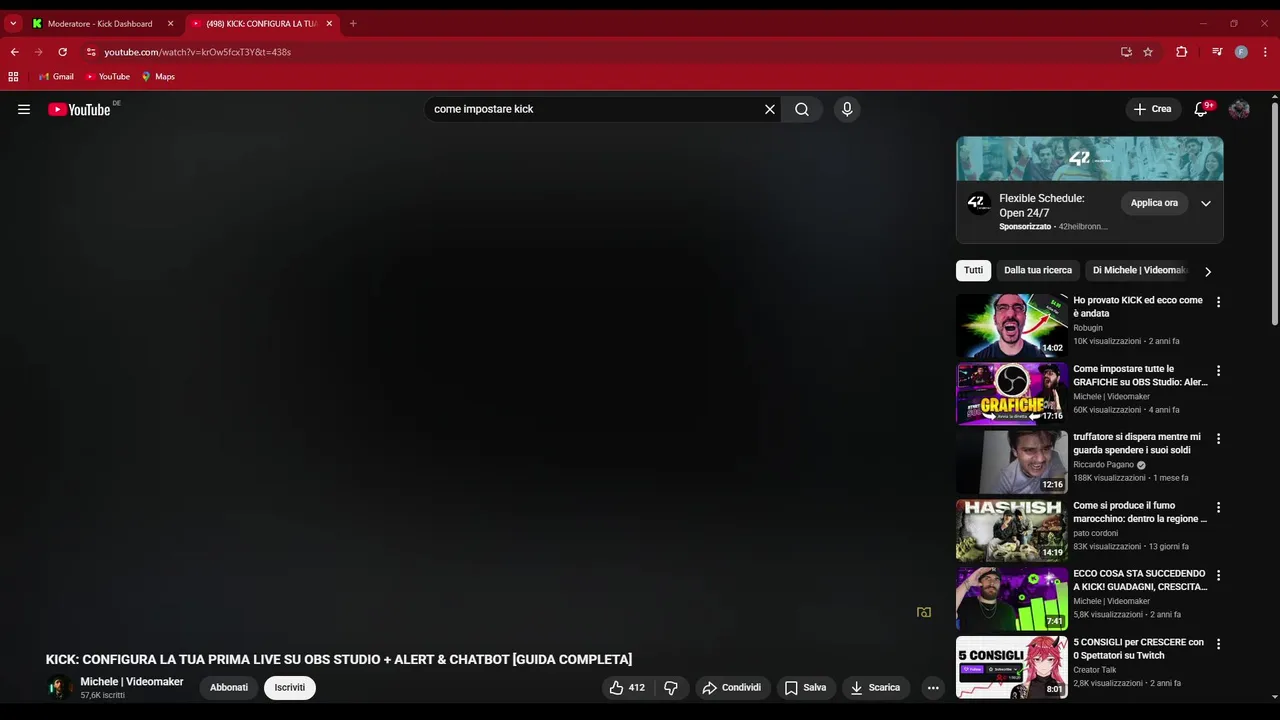Open more actions three-dot button under video
Viewport: 1280px width, 720px height.
(933, 688)
